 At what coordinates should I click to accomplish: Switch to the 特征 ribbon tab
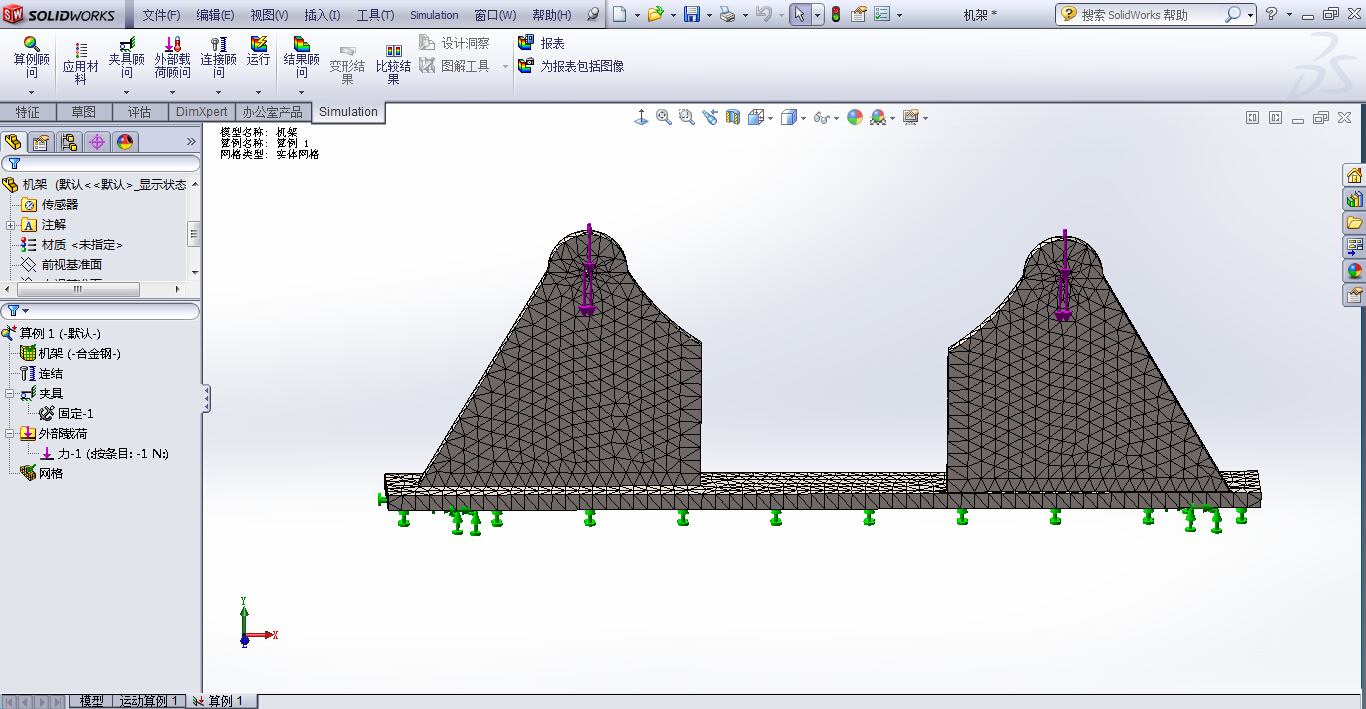coord(28,112)
